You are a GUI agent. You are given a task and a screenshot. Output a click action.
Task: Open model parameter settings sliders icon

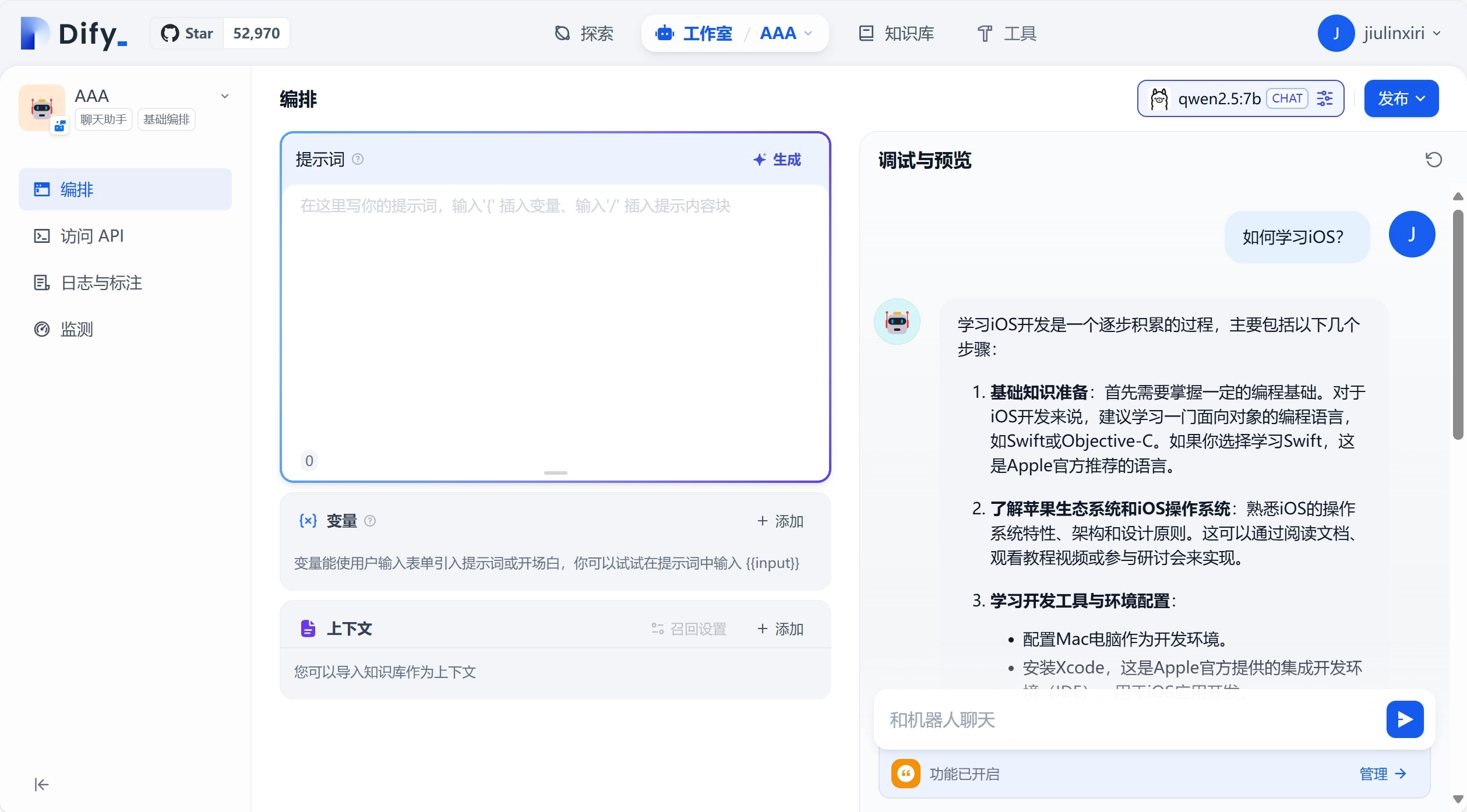pyautogui.click(x=1325, y=98)
